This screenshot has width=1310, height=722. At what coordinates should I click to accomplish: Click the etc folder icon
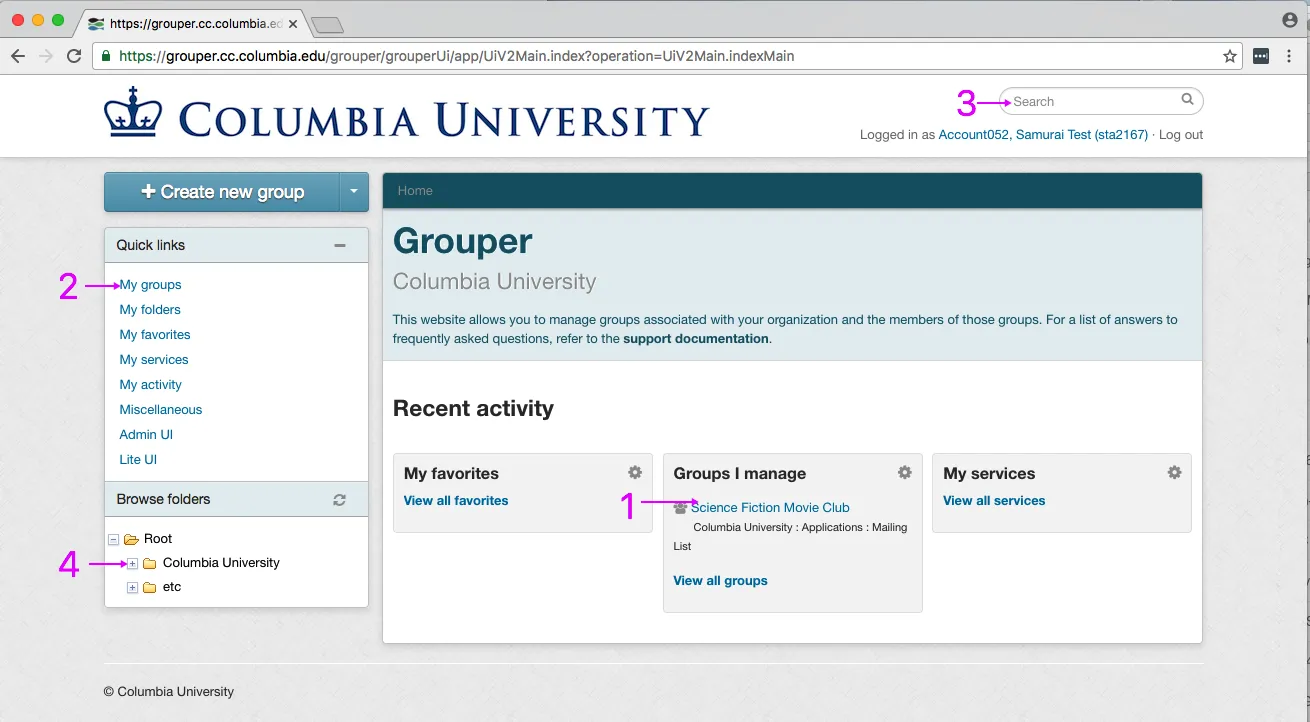[x=150, y=588]
